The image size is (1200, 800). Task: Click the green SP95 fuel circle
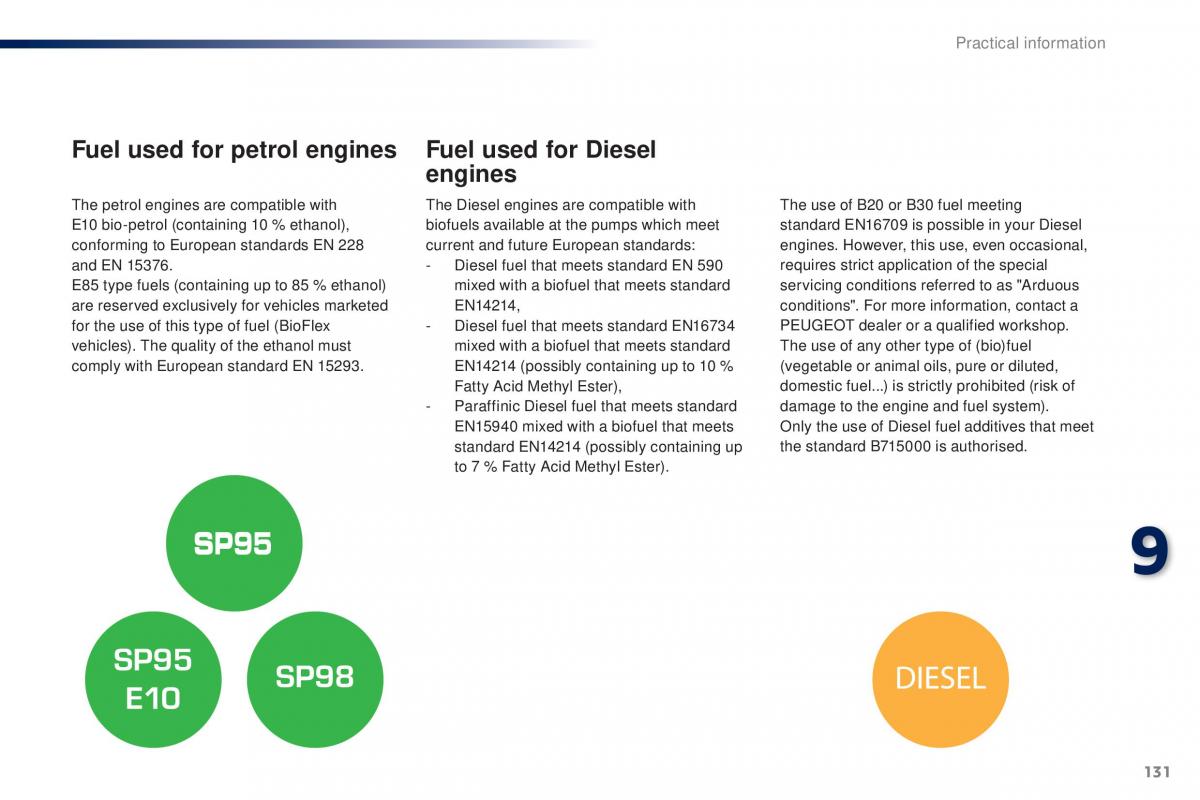[x=233, y=543]
